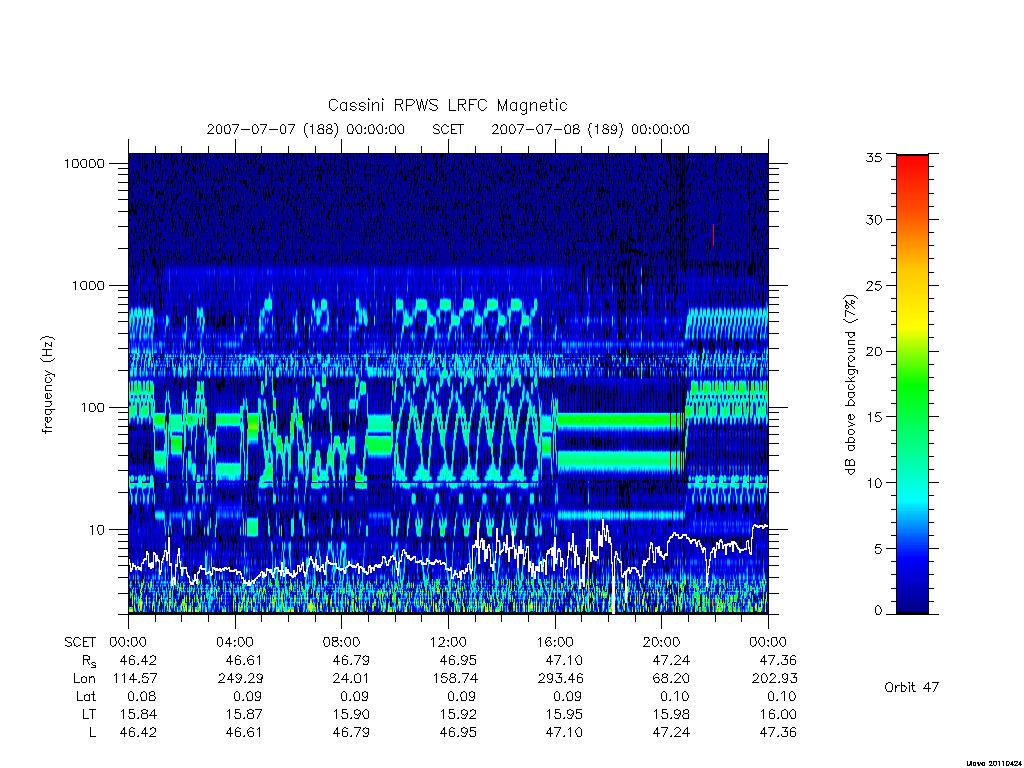Click the 10000 frequency axis label

[84, 163]
